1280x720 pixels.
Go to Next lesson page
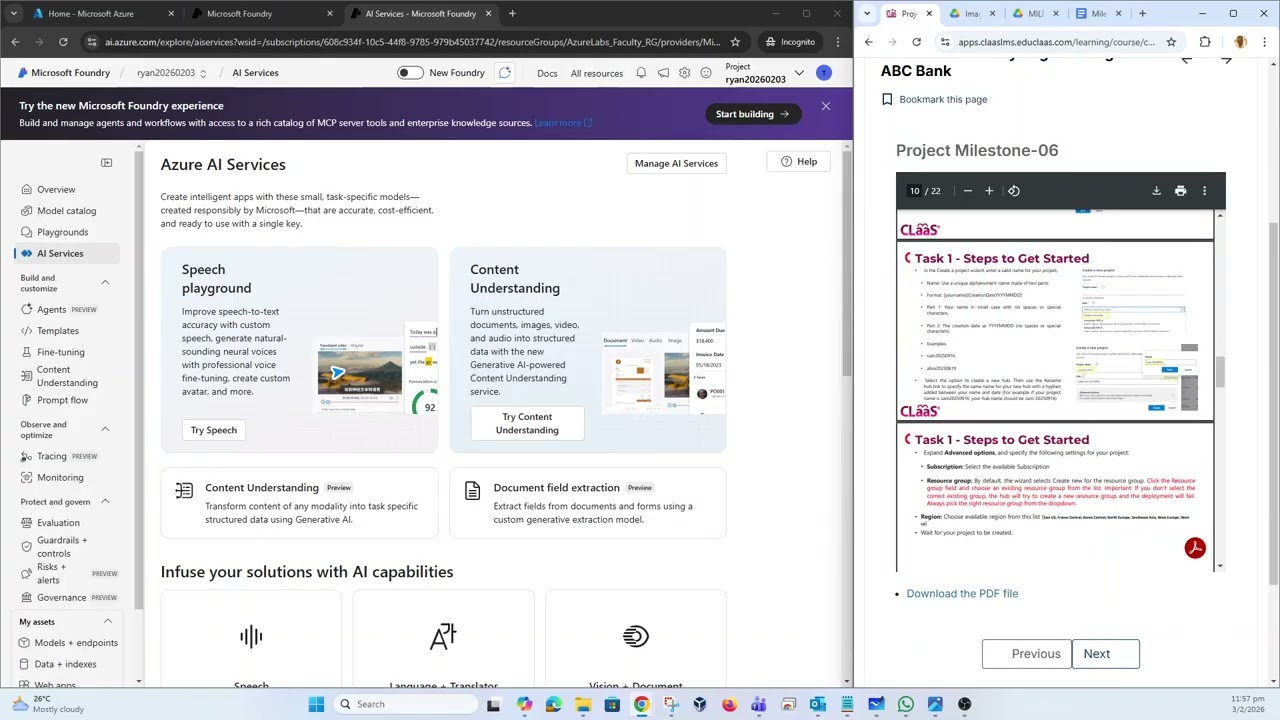click(x=1104, y=654)
